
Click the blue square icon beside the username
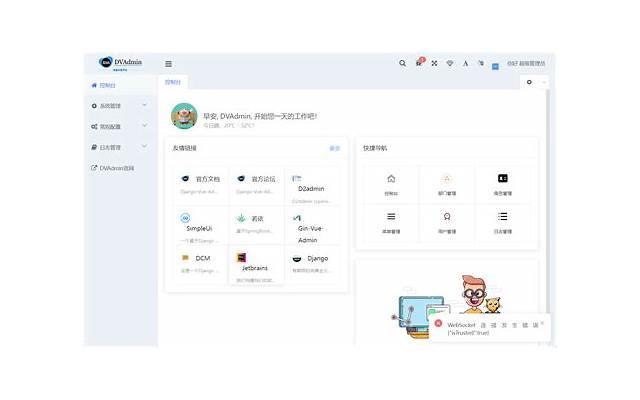[x=495, y=67]
